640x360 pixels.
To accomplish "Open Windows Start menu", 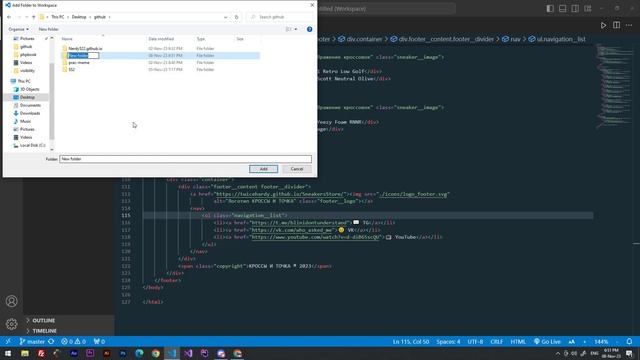I will click(8, 353).
